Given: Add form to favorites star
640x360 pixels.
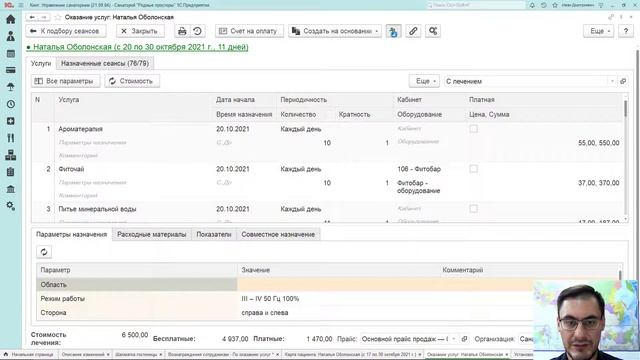Looking at the screenshot, I should (x=58, y=17).
